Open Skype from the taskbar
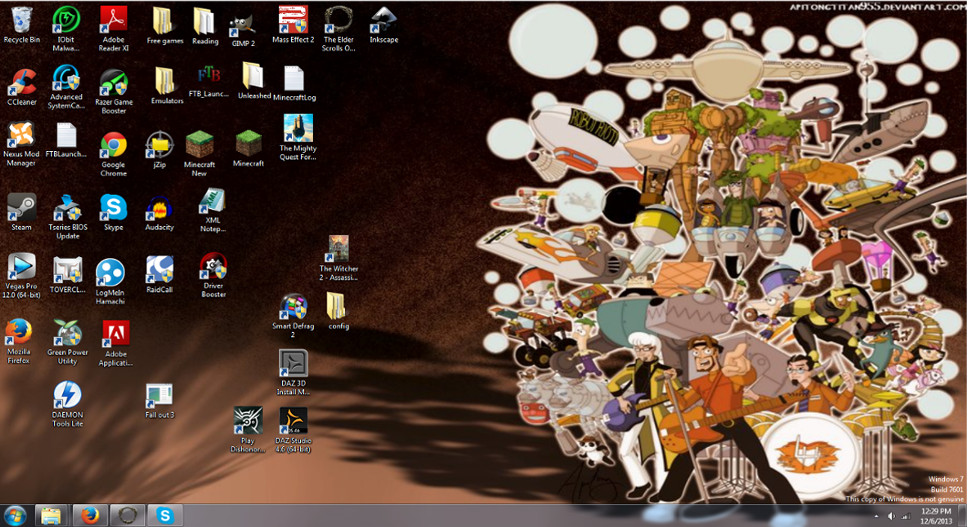The image size is (968, 527). click(164, 515)
